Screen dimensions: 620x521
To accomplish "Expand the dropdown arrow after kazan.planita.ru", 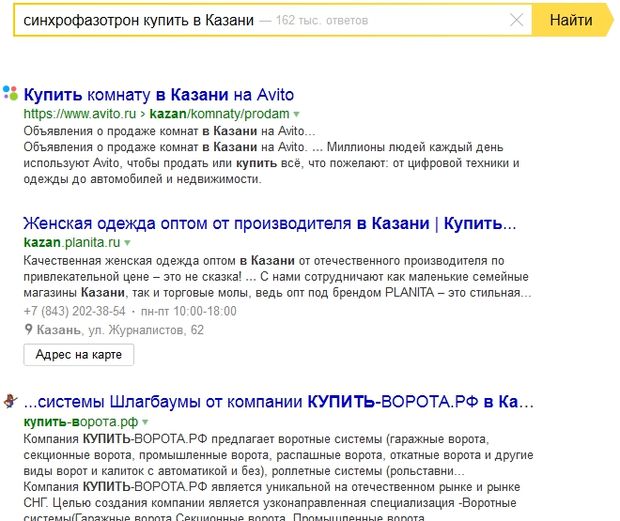I will coord(127,243).
